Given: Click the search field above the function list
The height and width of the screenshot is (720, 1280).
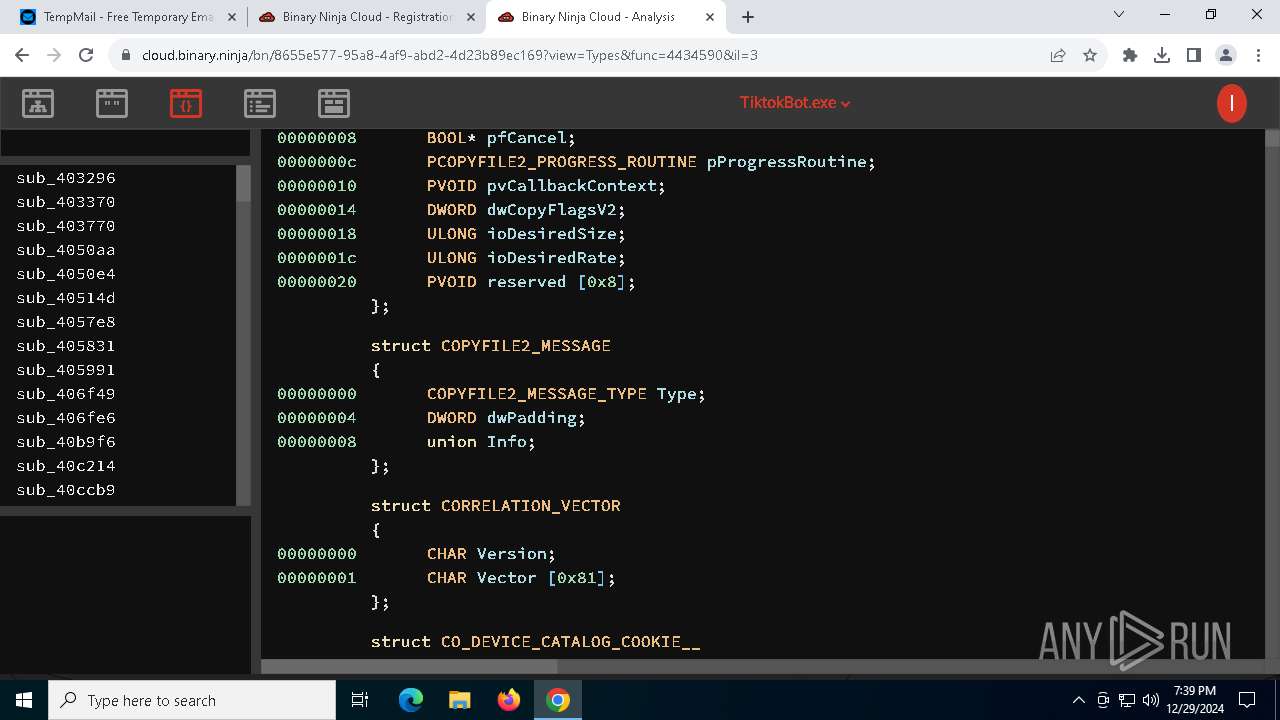Looking at the screenshot, I should point(125,143).
